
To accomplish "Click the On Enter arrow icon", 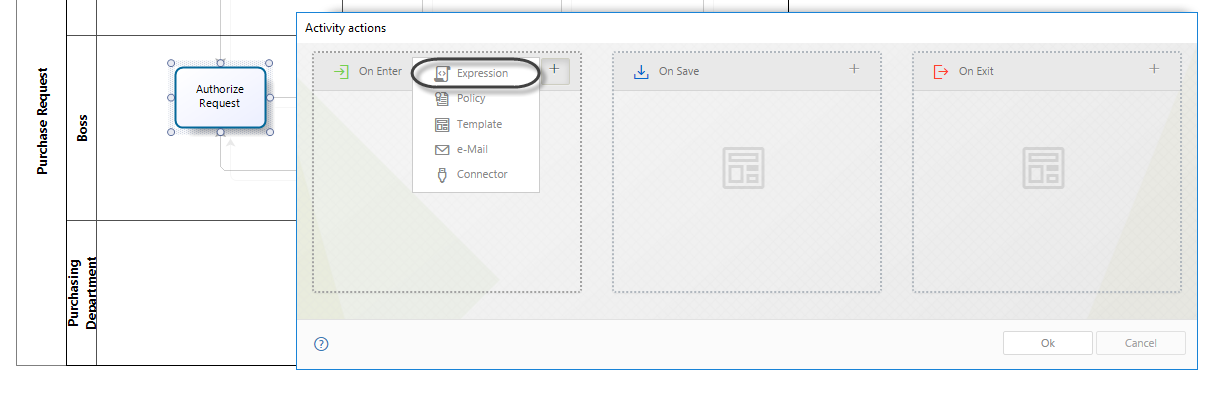I will coord(341,71).
